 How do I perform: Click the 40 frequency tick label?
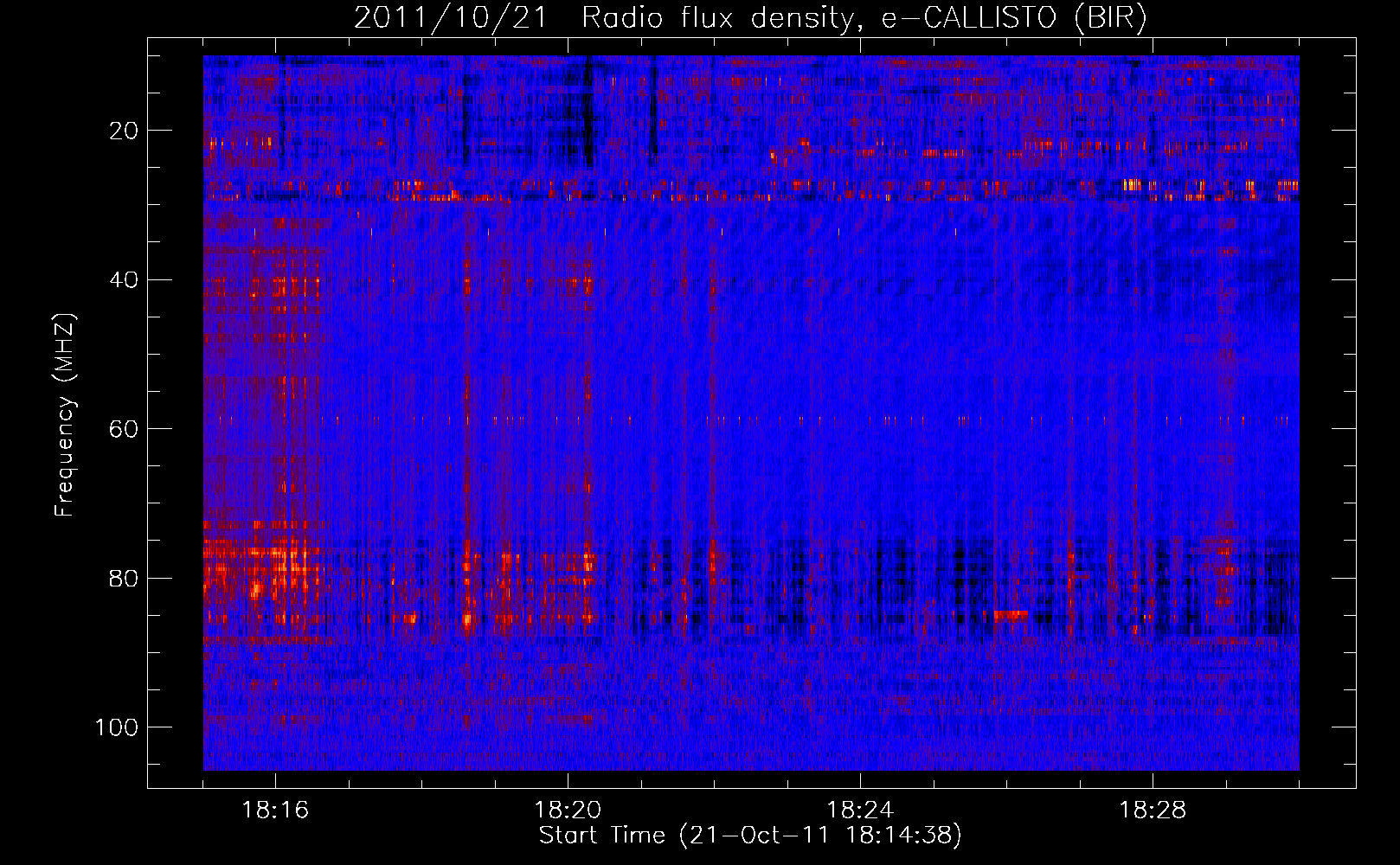click(125, 280)
